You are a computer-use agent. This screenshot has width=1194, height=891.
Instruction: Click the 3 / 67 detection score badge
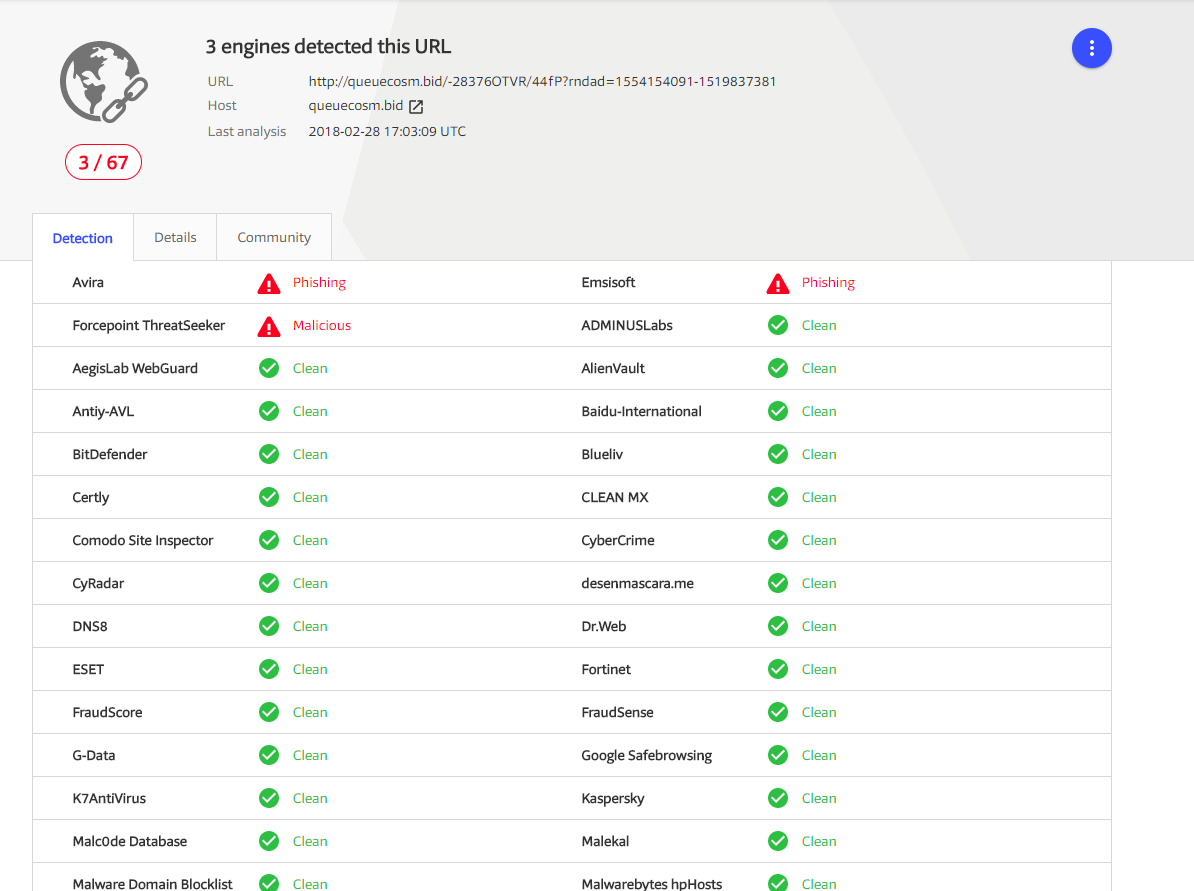click(x=103, y=162)
